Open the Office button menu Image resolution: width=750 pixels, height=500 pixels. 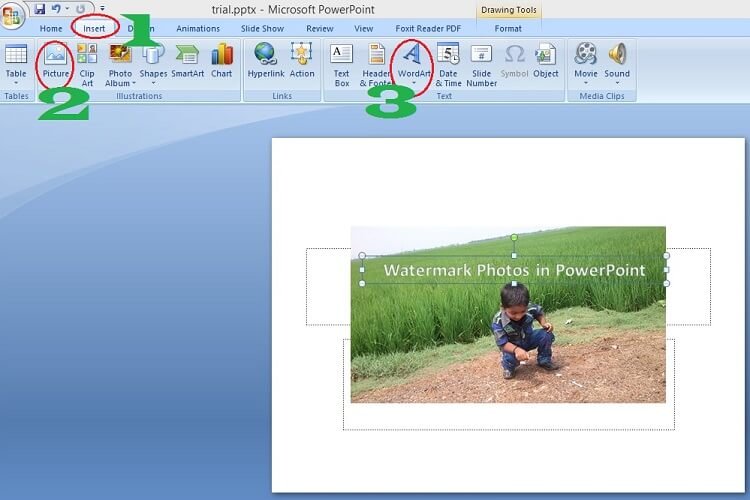(11, 15)
